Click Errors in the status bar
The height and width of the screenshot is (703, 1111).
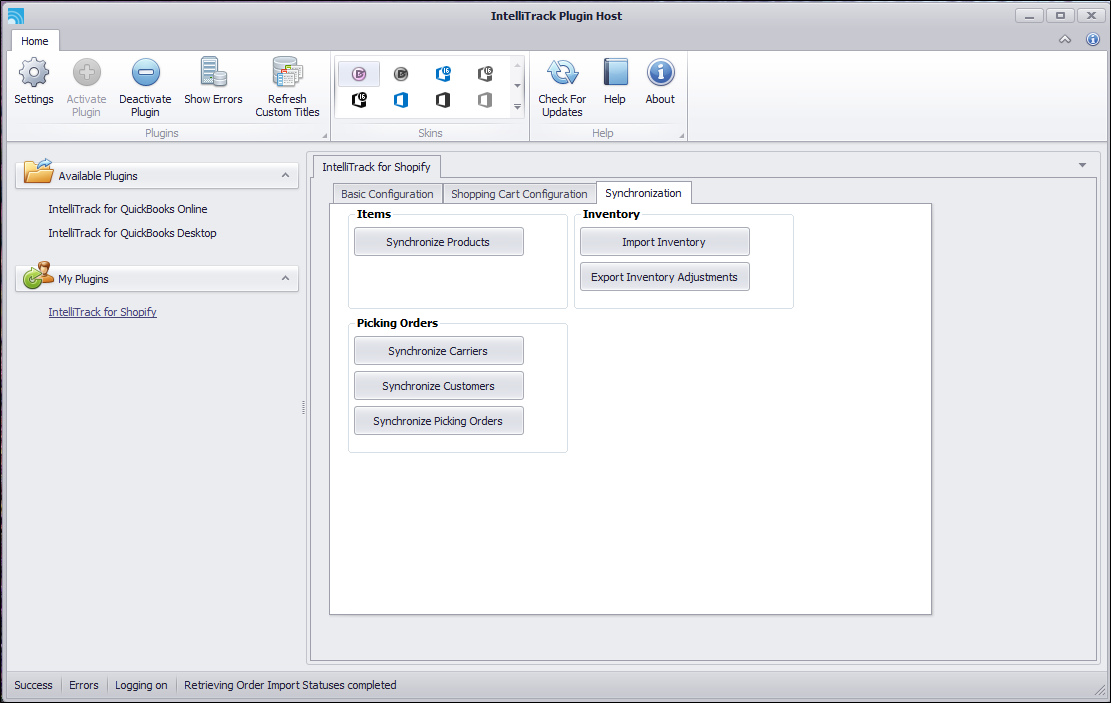84,685
